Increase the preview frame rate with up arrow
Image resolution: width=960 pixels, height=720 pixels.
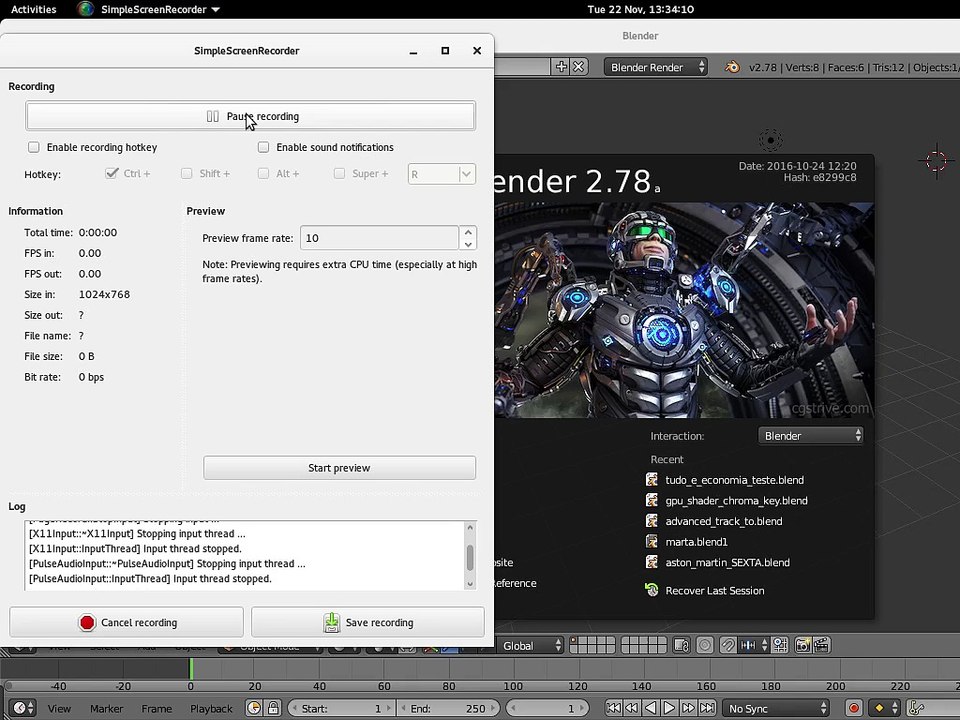pos(468,232)
